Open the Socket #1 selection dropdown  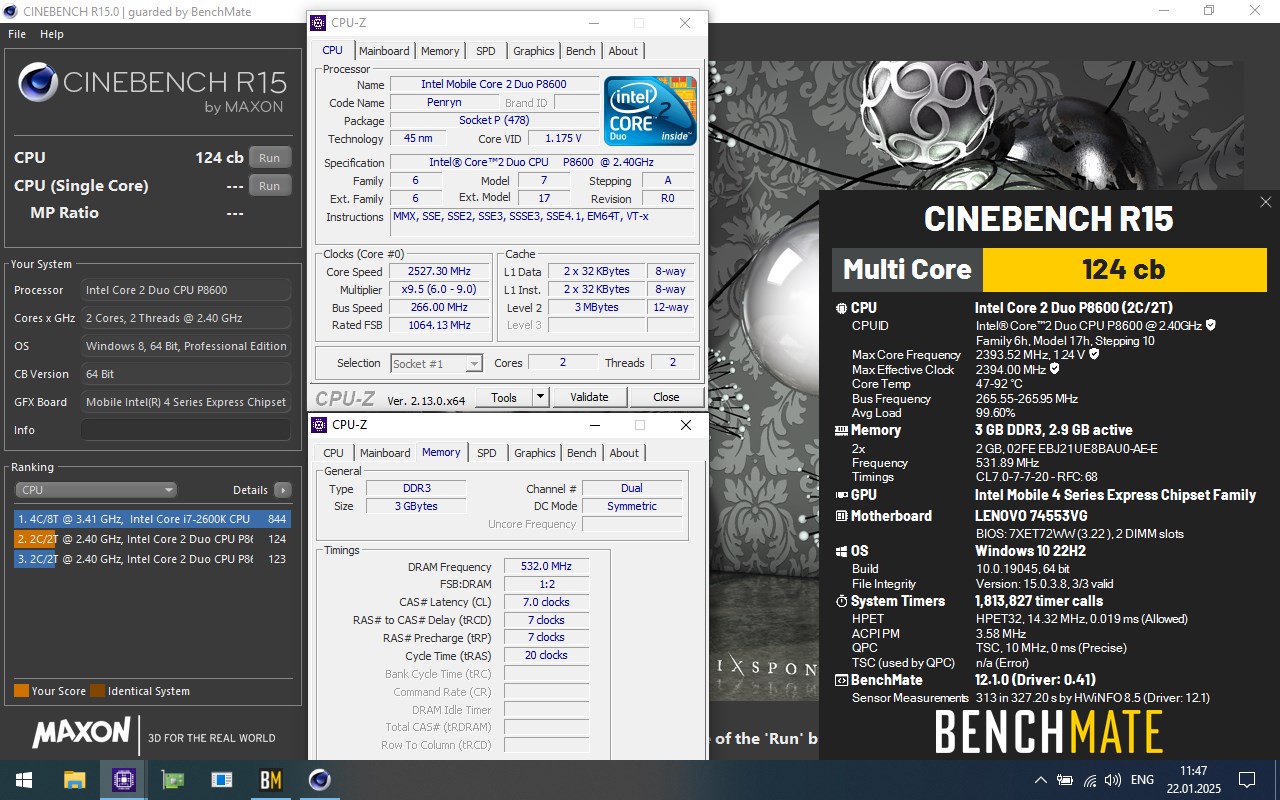436,363
